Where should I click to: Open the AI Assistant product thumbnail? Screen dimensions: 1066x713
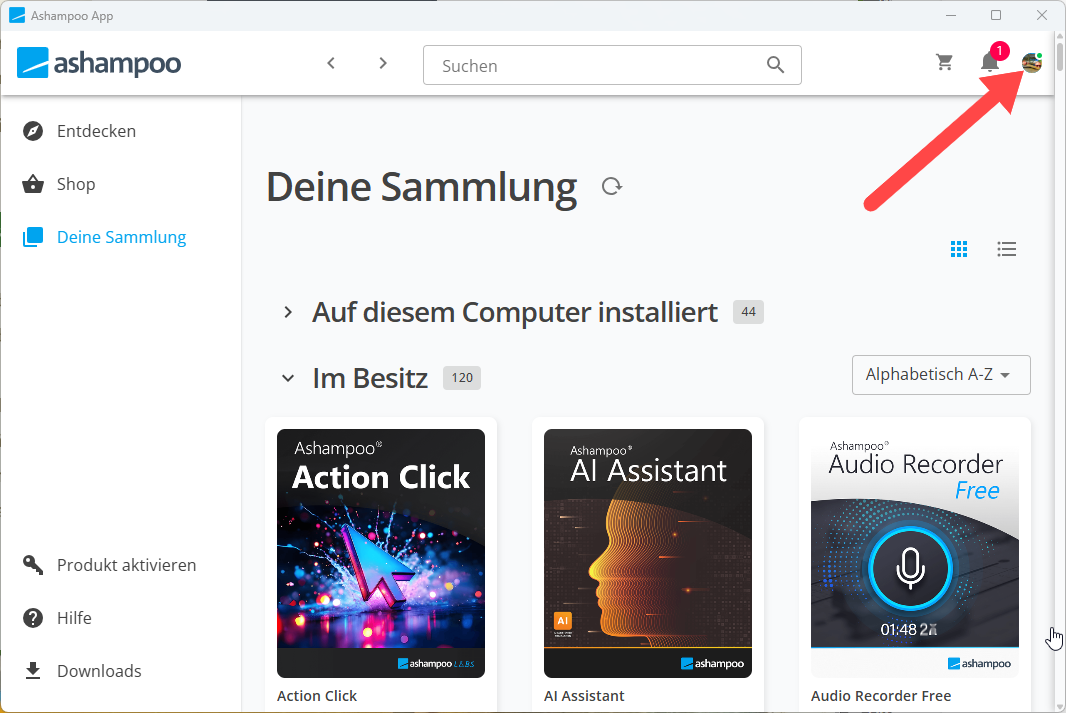[x=648, y=553]
